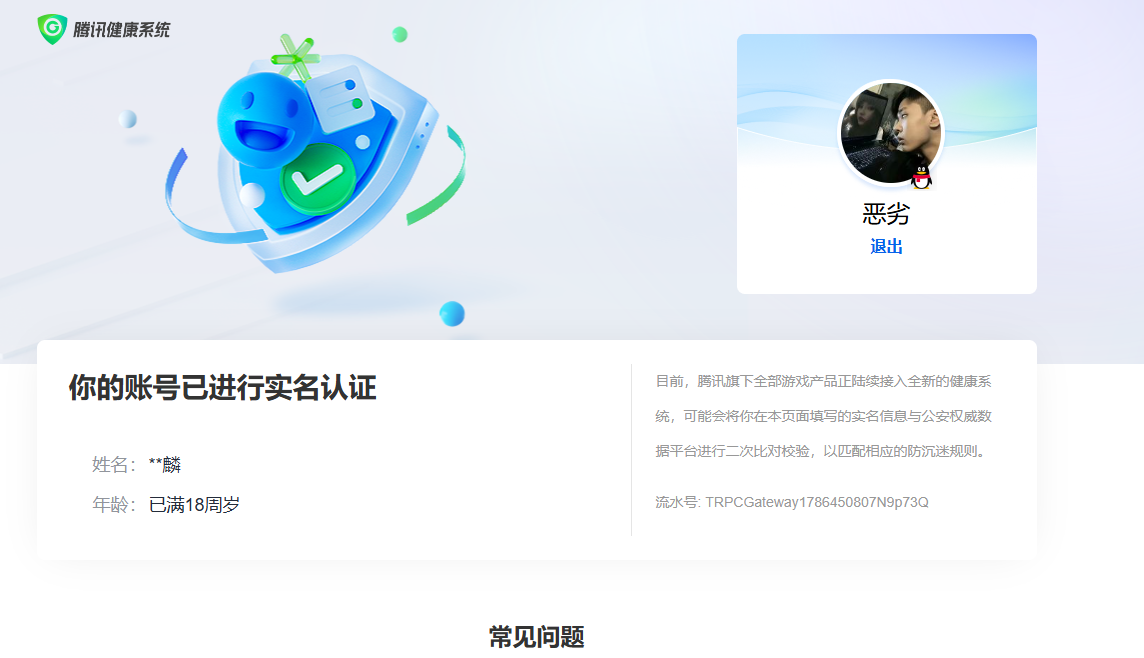The image size is (1144, 658).
Task: Select the serial number TRPCGateway1786450807N9p73Q
Action: tap(816, 502)
